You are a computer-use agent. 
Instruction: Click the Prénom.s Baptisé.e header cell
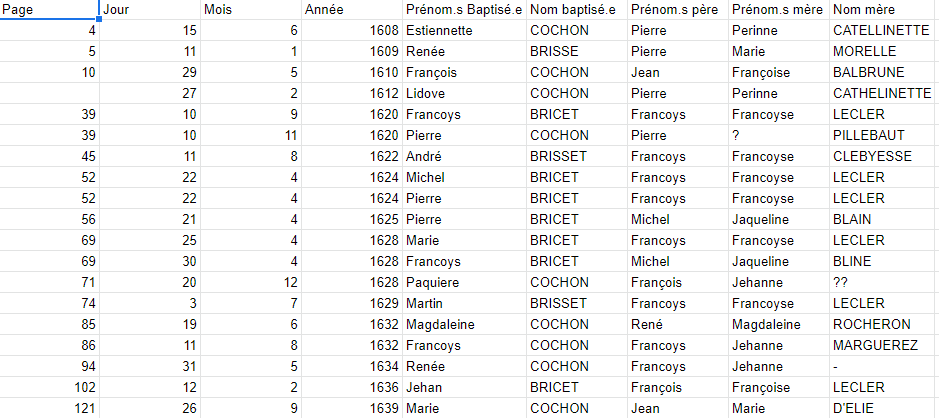(x=463, y=9)
